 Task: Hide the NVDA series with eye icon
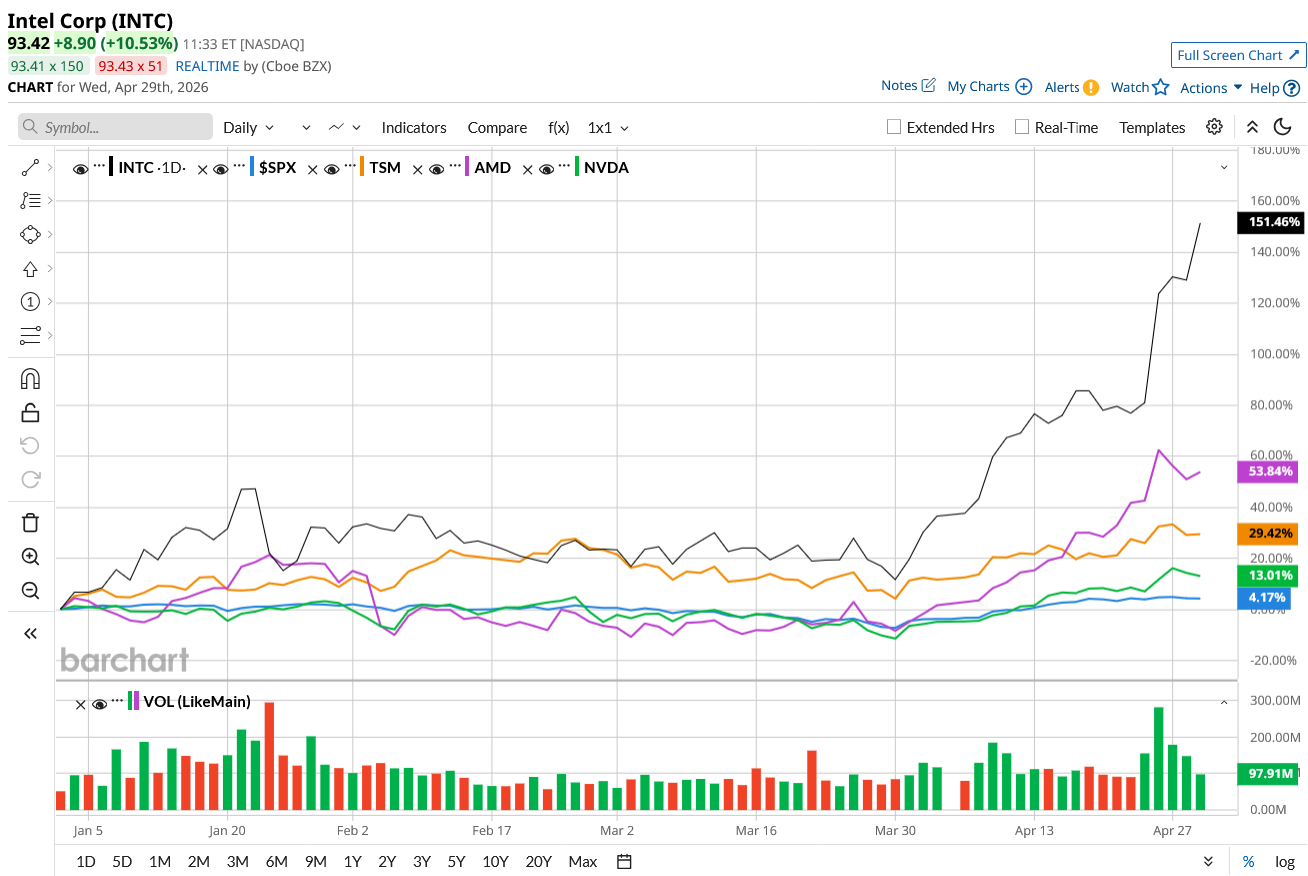(546, 169)
